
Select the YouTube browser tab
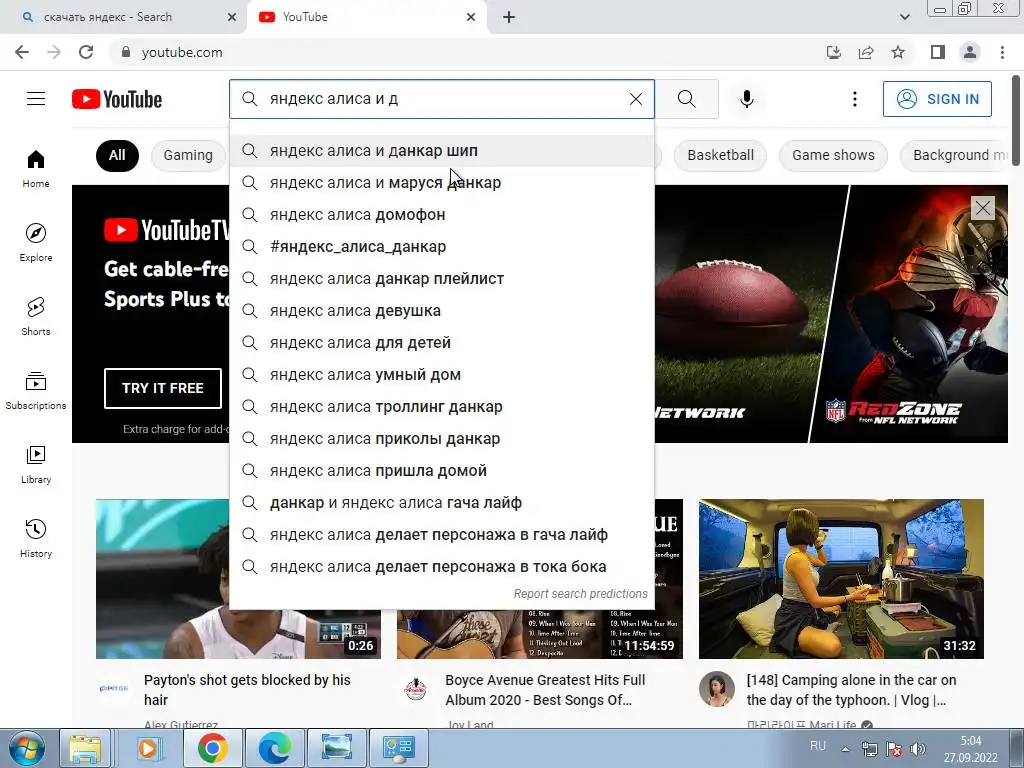(366, 17)
